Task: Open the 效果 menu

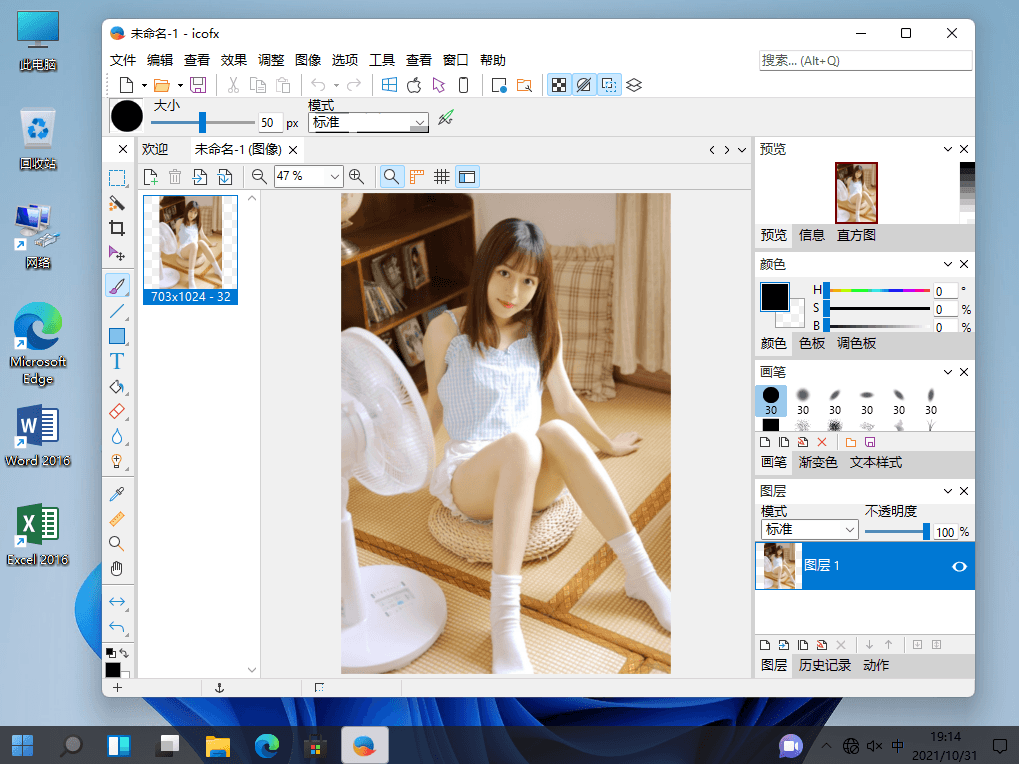Action: [x=233, y=60]
